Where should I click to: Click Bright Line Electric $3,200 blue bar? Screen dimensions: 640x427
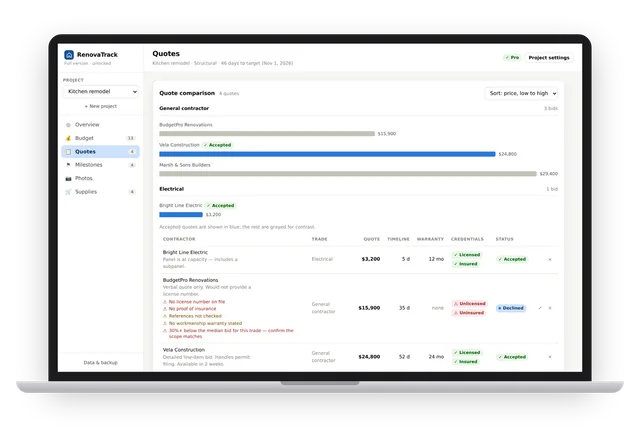181,215
